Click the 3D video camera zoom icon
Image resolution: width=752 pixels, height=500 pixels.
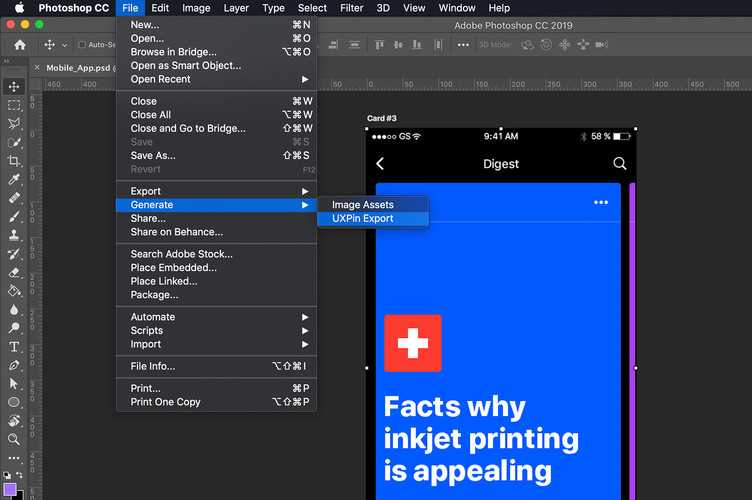[602, 45]
